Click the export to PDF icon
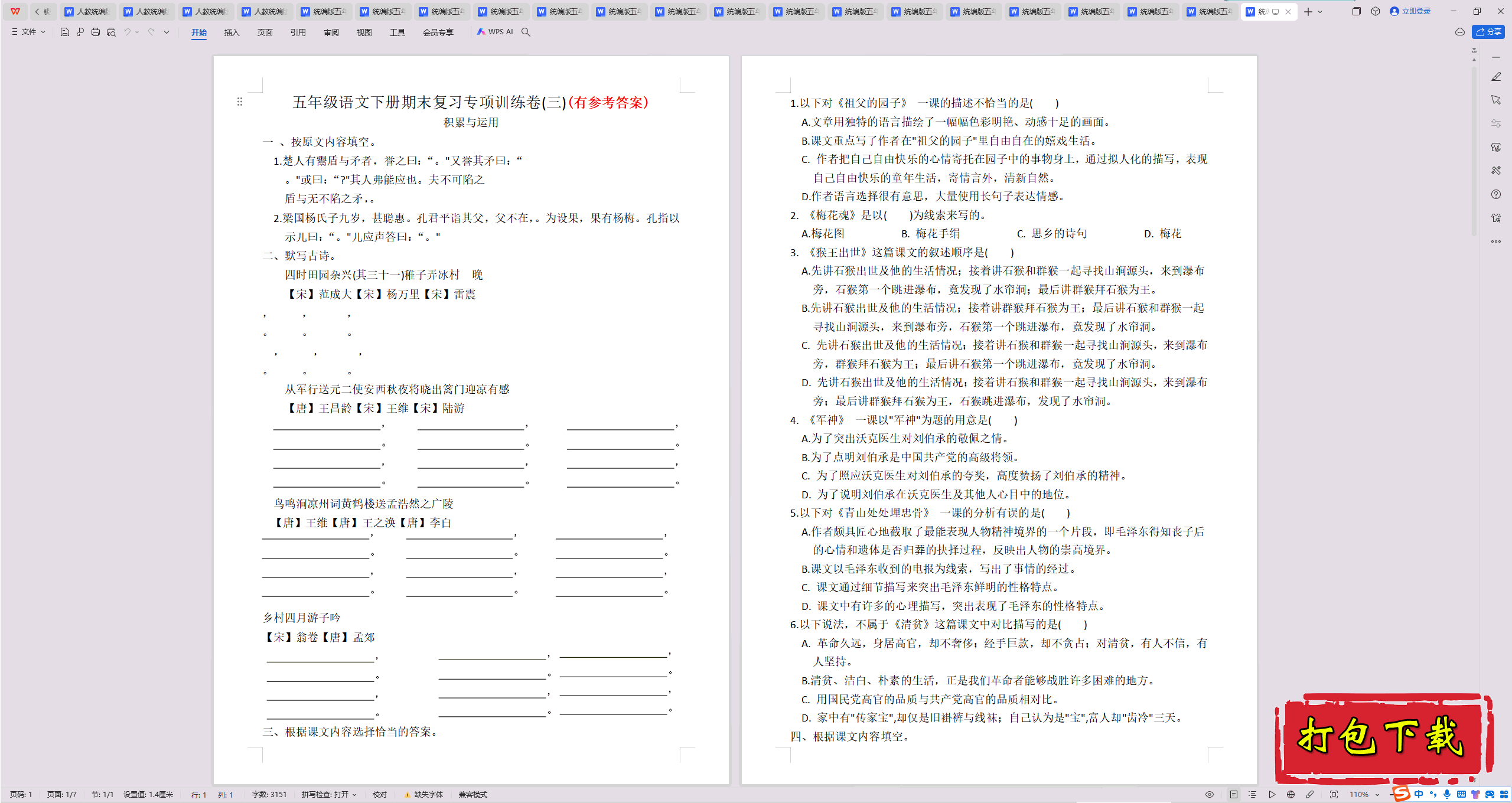This screenshot has height=803, width=1512. (80, 32)
